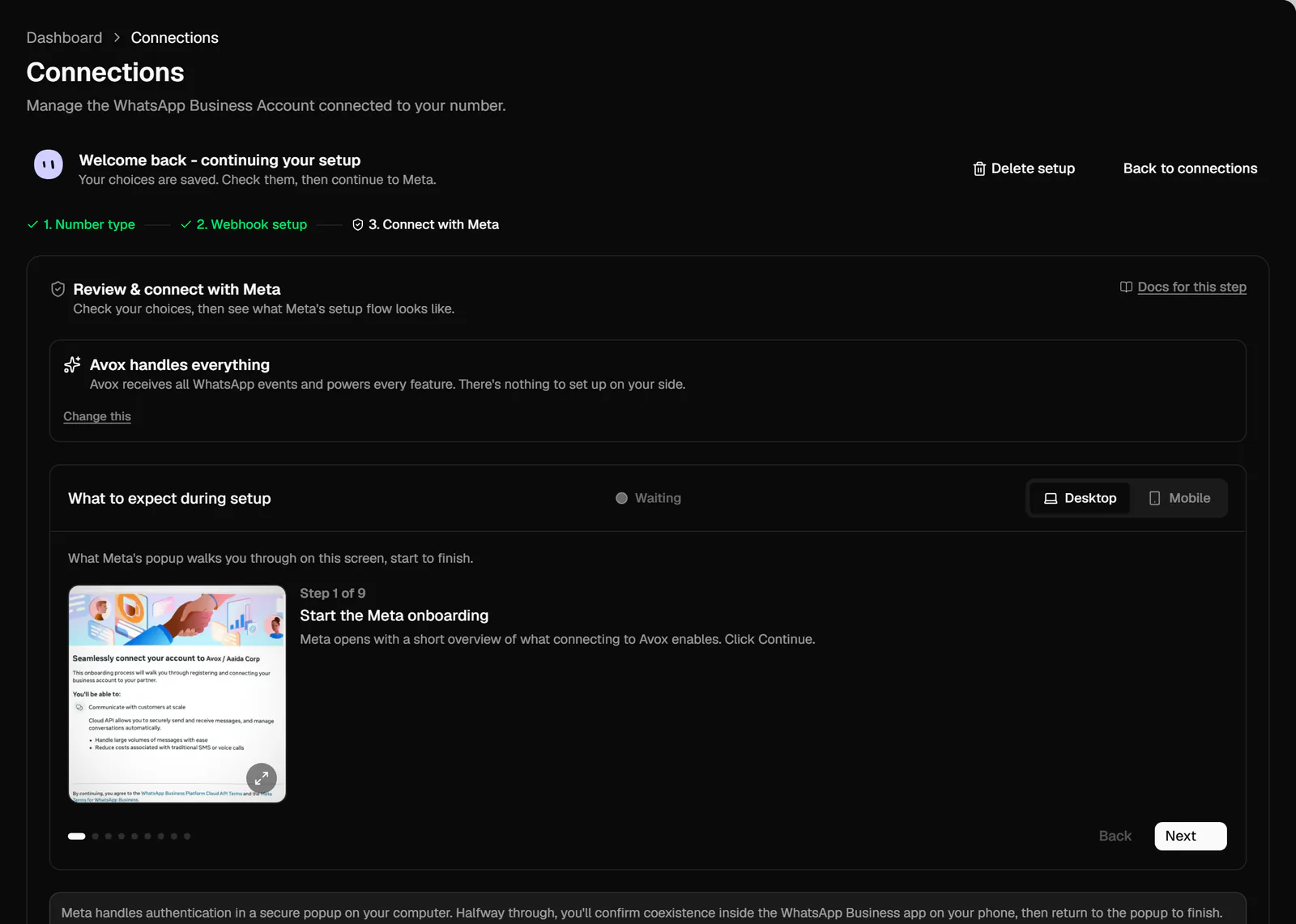The height and width of the screenshot is (924, 1296).
Task: Switch preview to Mobile view
Action: (1179, 498)
